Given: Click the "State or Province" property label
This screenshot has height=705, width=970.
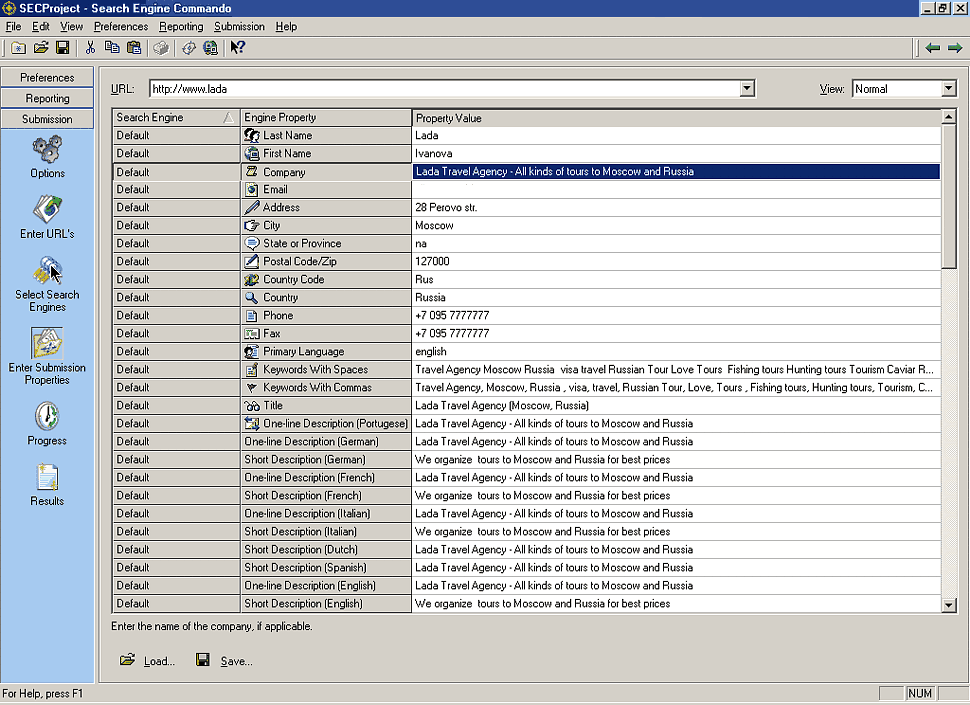Looking at the screenshot, I should (x=303, y=244).
